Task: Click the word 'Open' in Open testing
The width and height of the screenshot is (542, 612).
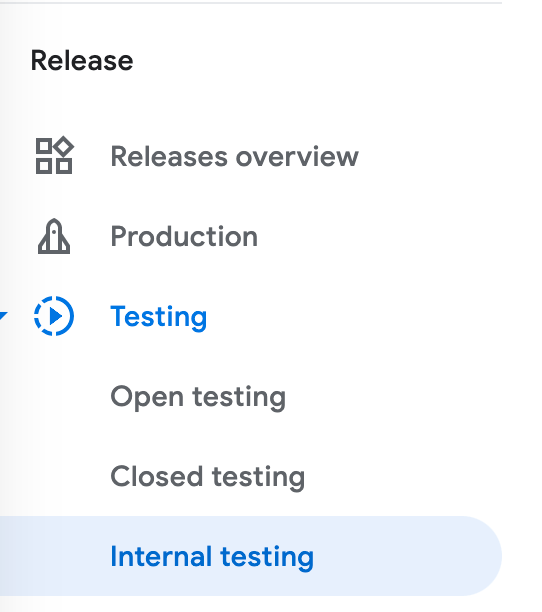Action: tap(147, 398)
